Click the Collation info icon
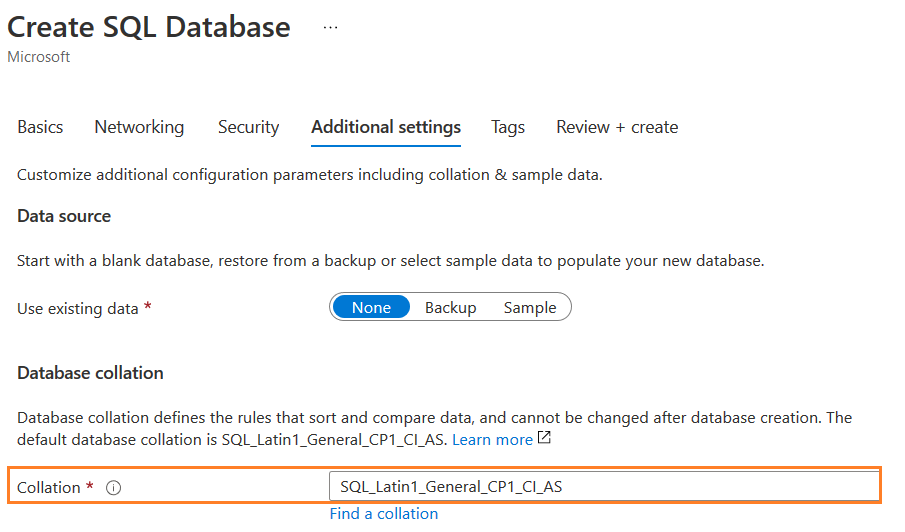Viewport: 905px width, 532px height. (x=113, y=488)
